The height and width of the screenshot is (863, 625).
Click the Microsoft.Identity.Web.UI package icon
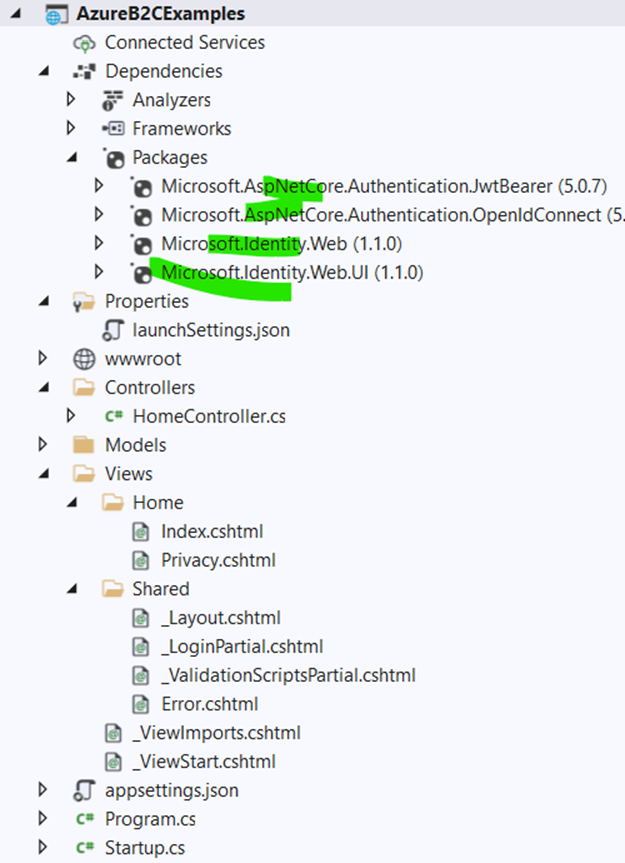tap(142, 273)
